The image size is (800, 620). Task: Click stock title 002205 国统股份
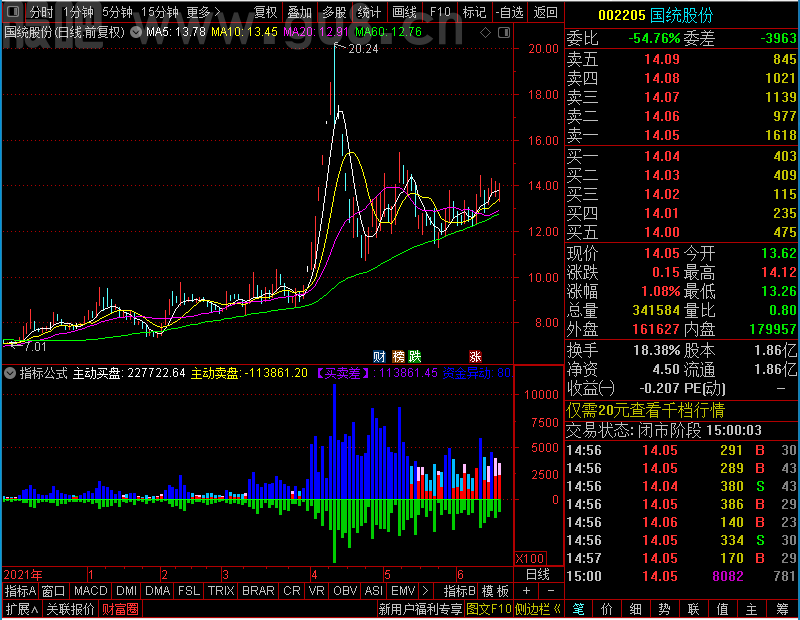click(656, 15)
